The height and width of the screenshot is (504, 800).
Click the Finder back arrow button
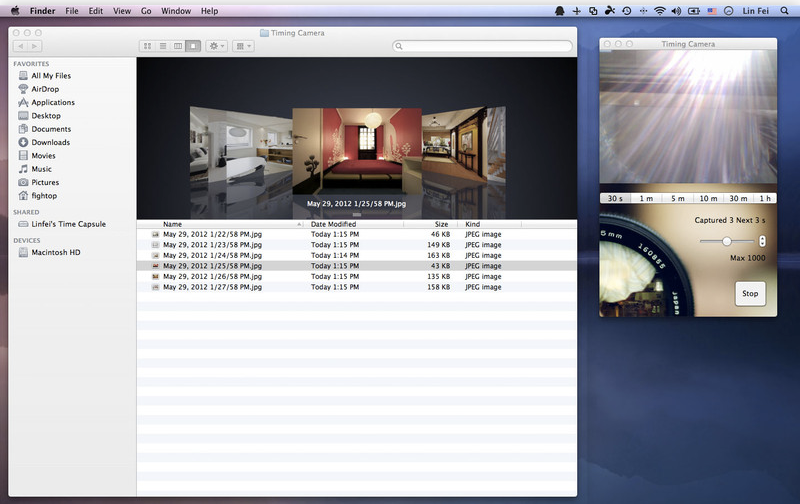coord(22,46)
